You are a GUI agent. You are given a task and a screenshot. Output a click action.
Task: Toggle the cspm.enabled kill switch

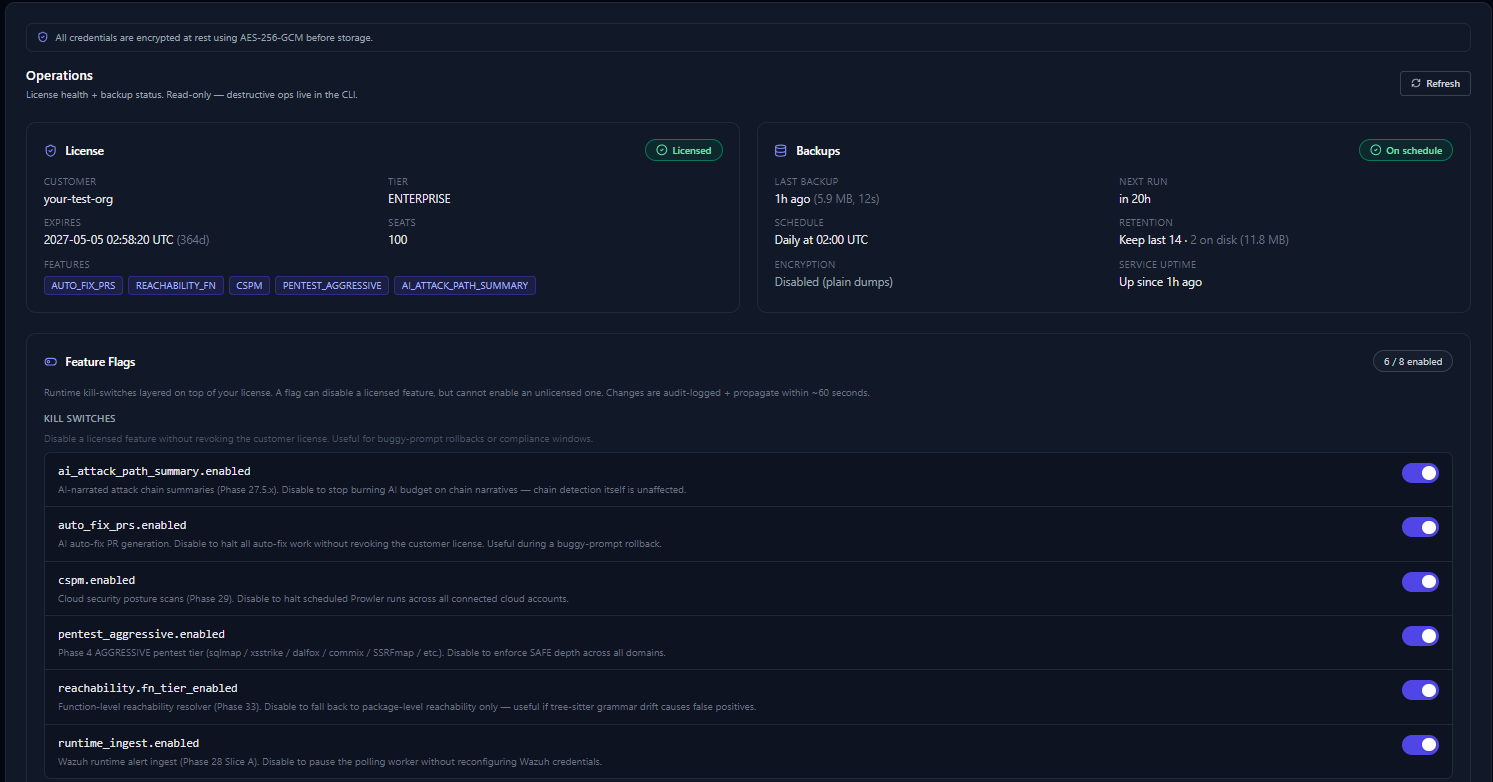coord(1420,582)
